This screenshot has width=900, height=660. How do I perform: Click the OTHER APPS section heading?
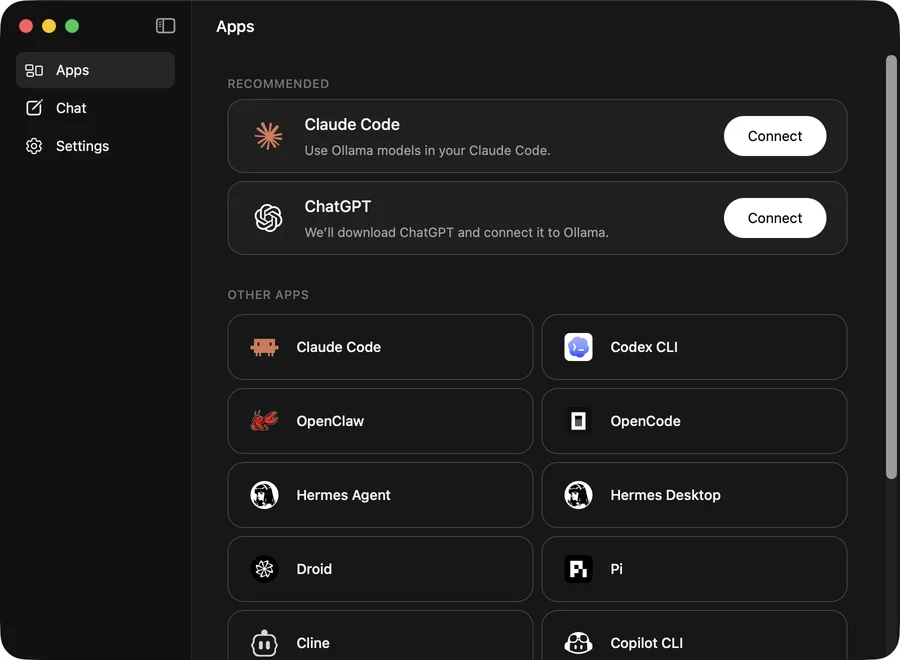pos(268,294)
